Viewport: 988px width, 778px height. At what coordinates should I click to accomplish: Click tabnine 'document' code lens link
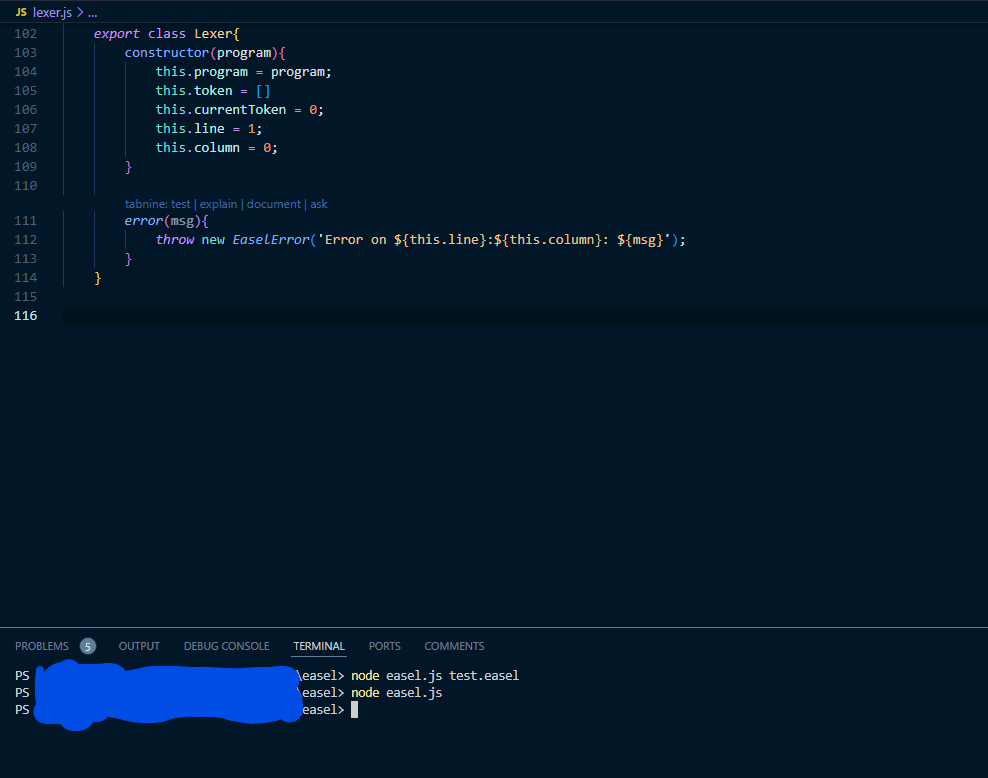[273, 204]
